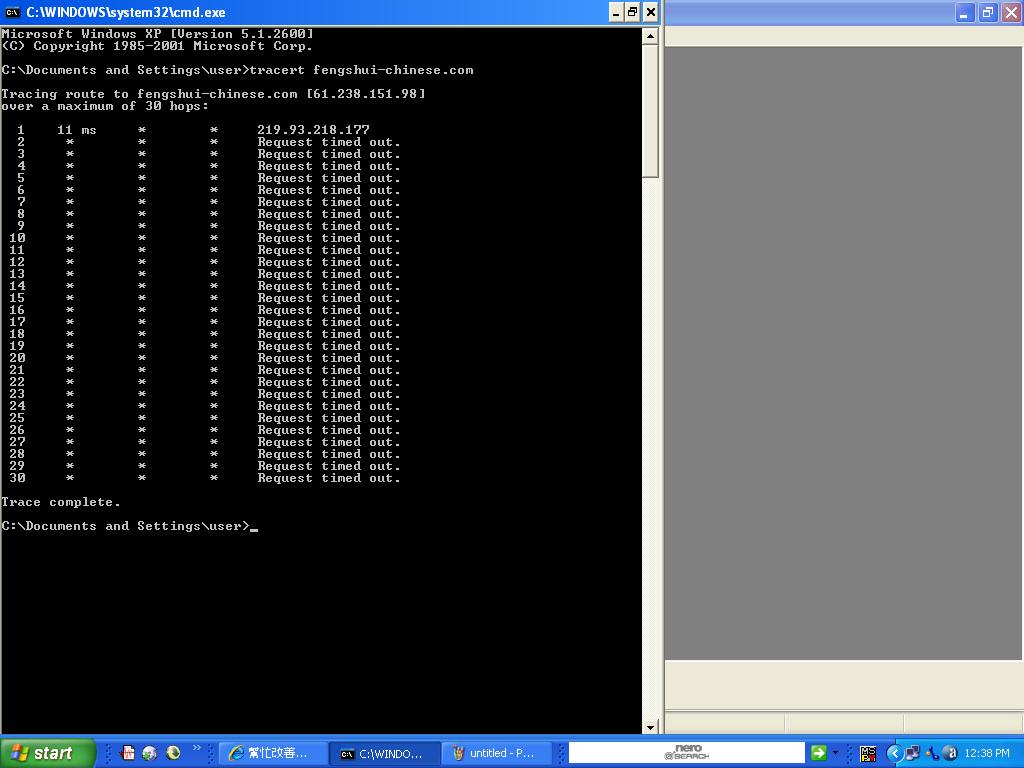Open the round 'a' tray icon
This screenshot has width=1024, height=768.
[949, 753]
